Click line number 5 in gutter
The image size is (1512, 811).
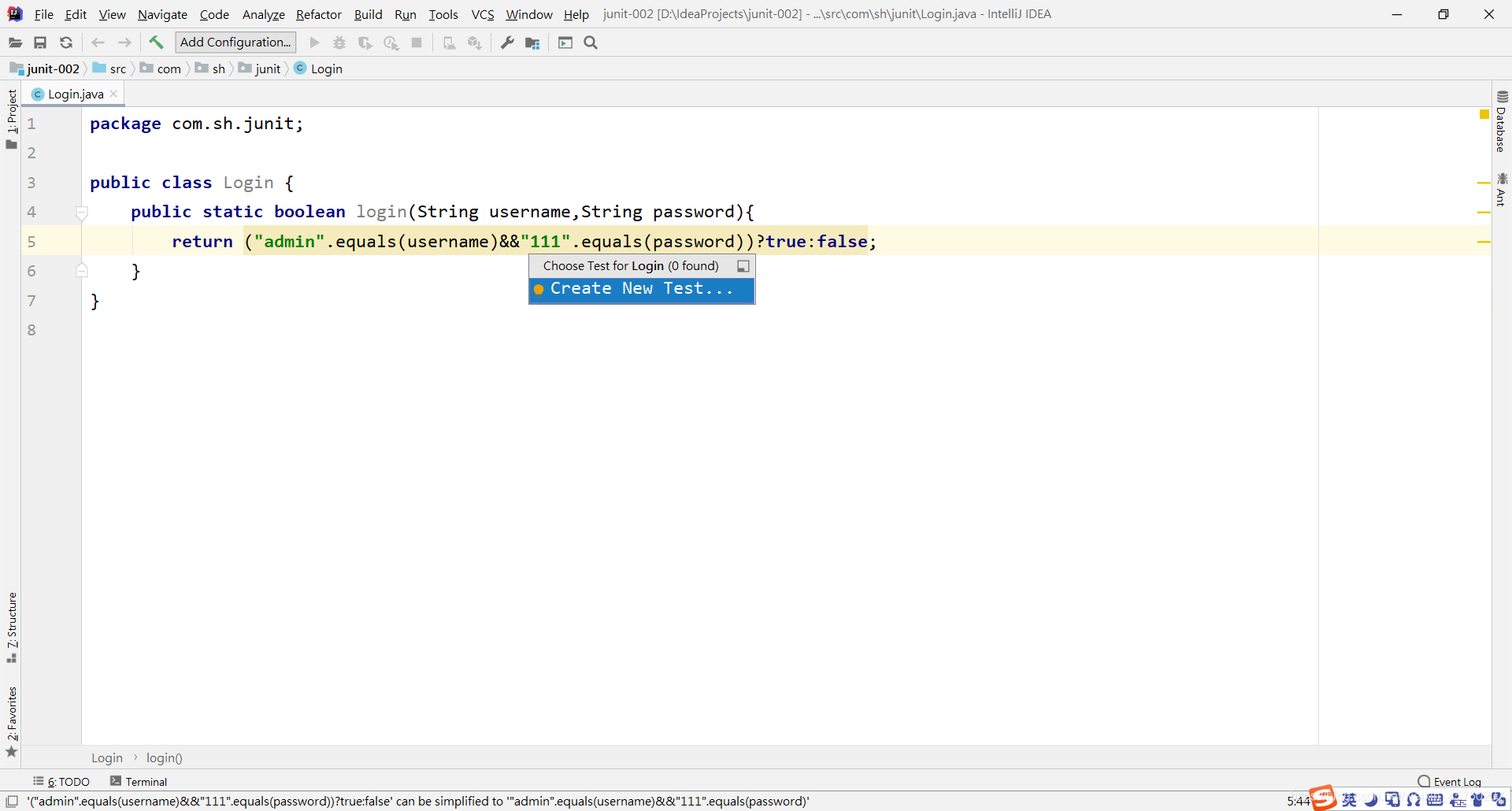tap(31, 242)
